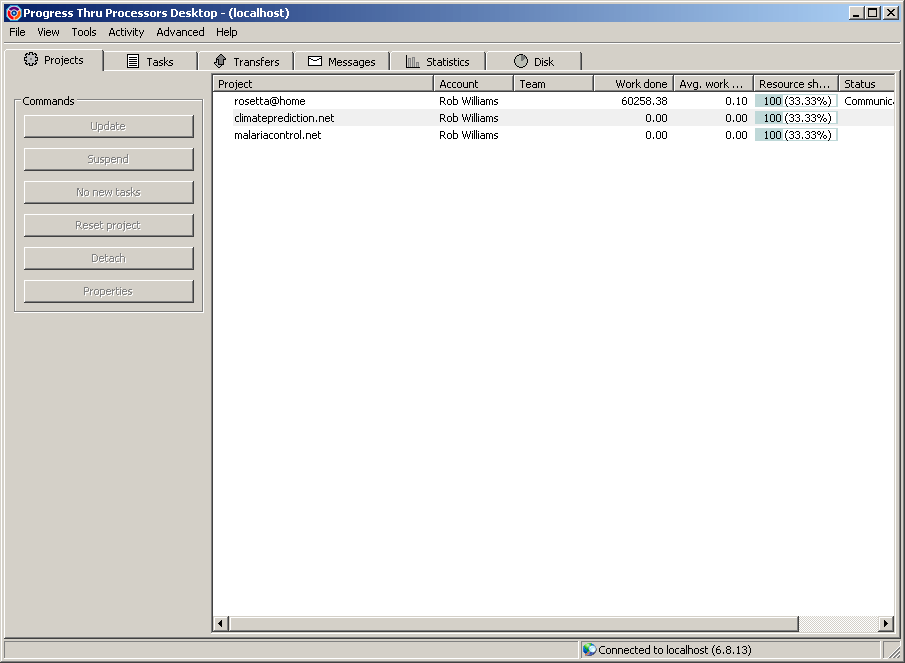This screenshot has width=905, height=663.
Task: Click the horizontal scrollbar right arrow
Action: tap(887, 623)
